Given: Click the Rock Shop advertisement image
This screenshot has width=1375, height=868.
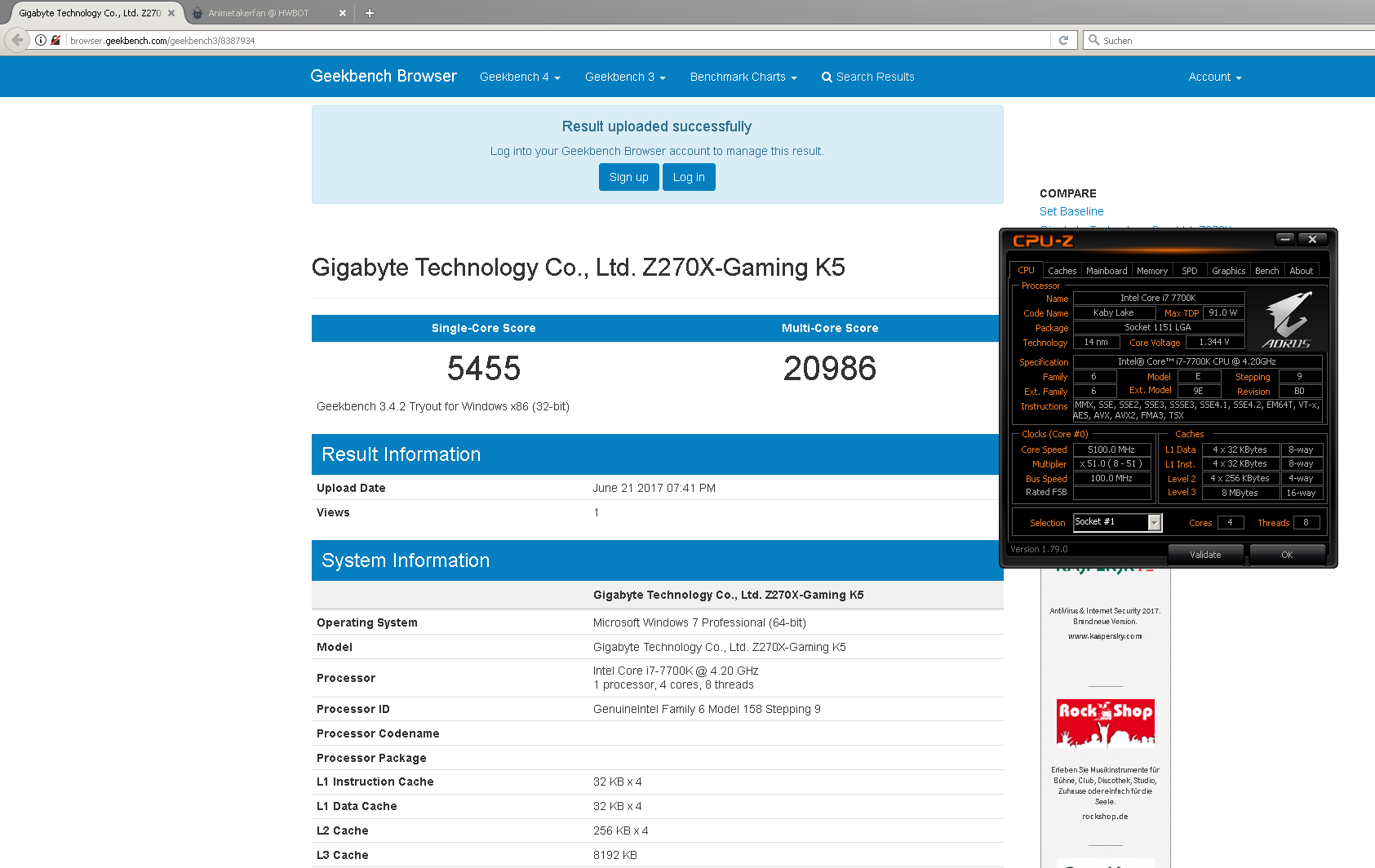Looking at the screenshot, I should (x=1105, y=723).
